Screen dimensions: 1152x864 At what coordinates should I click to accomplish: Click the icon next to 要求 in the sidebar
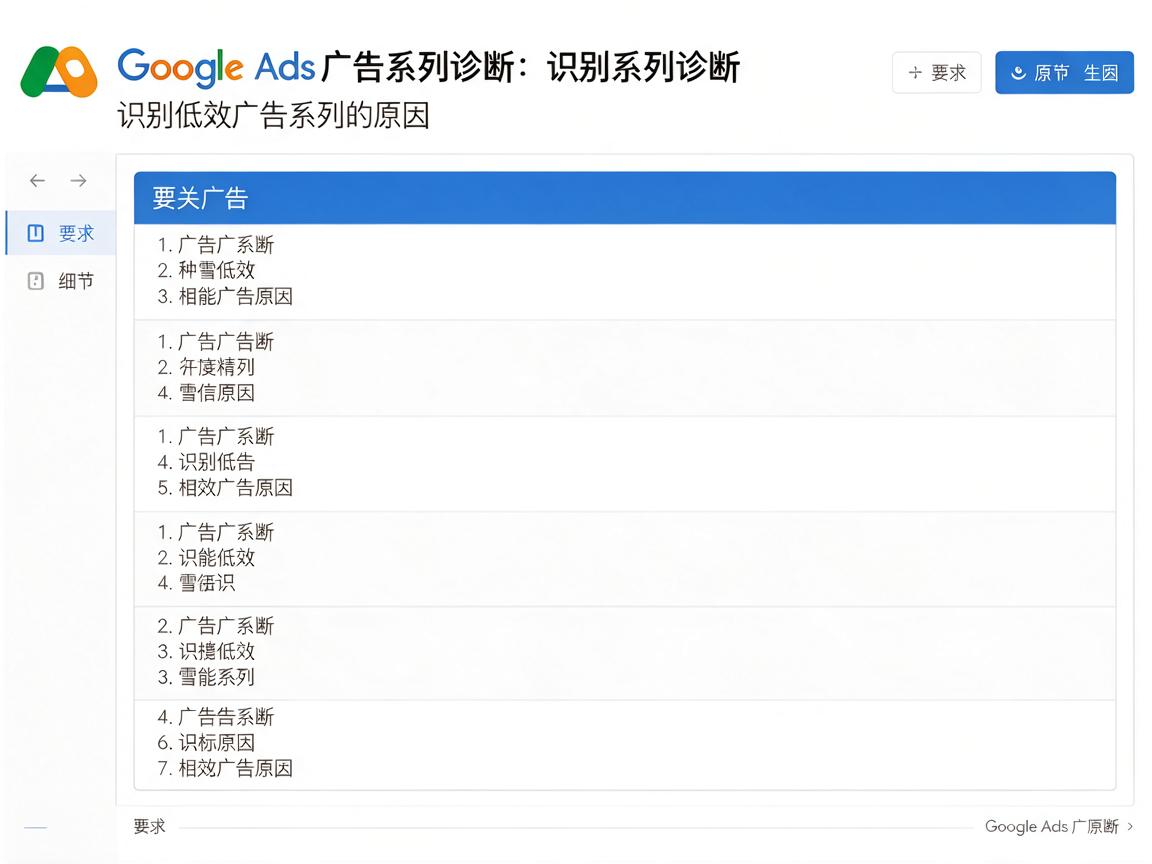(35, 234)
